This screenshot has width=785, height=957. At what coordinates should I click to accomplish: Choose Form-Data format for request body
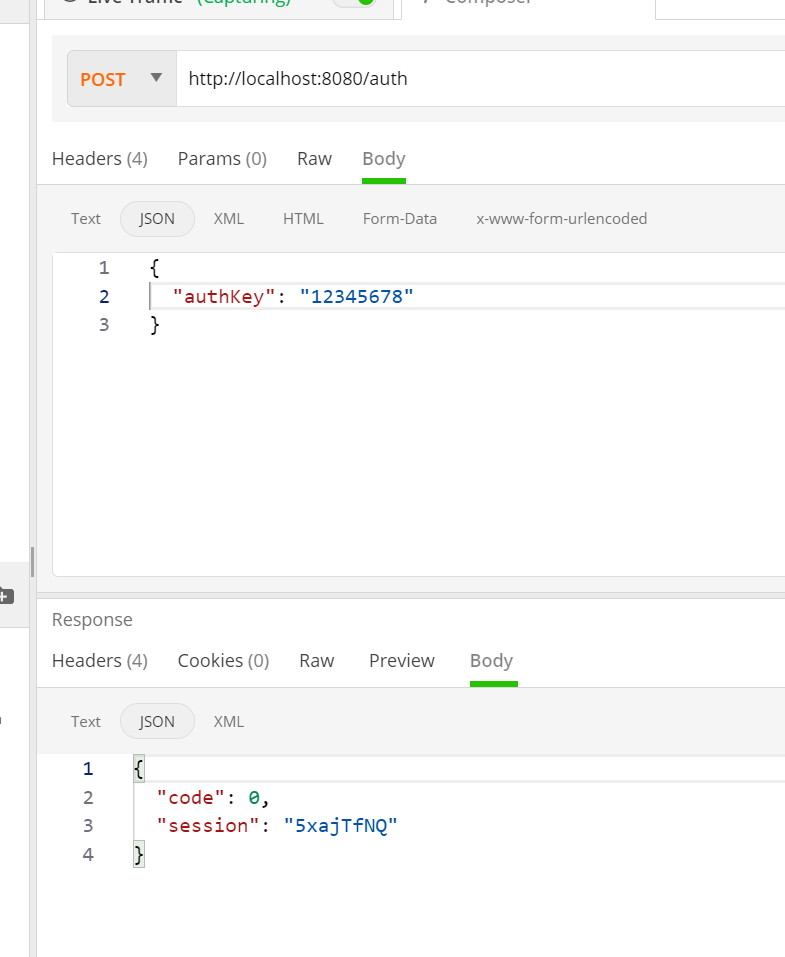pyautogui.click(x=400, y=218)
